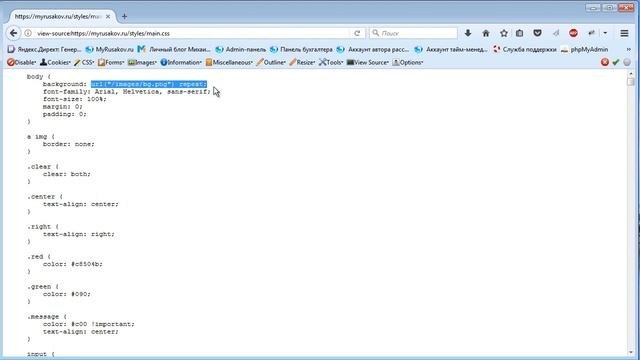
Task: Open the Miscellaneous menu
Action: 229,62
